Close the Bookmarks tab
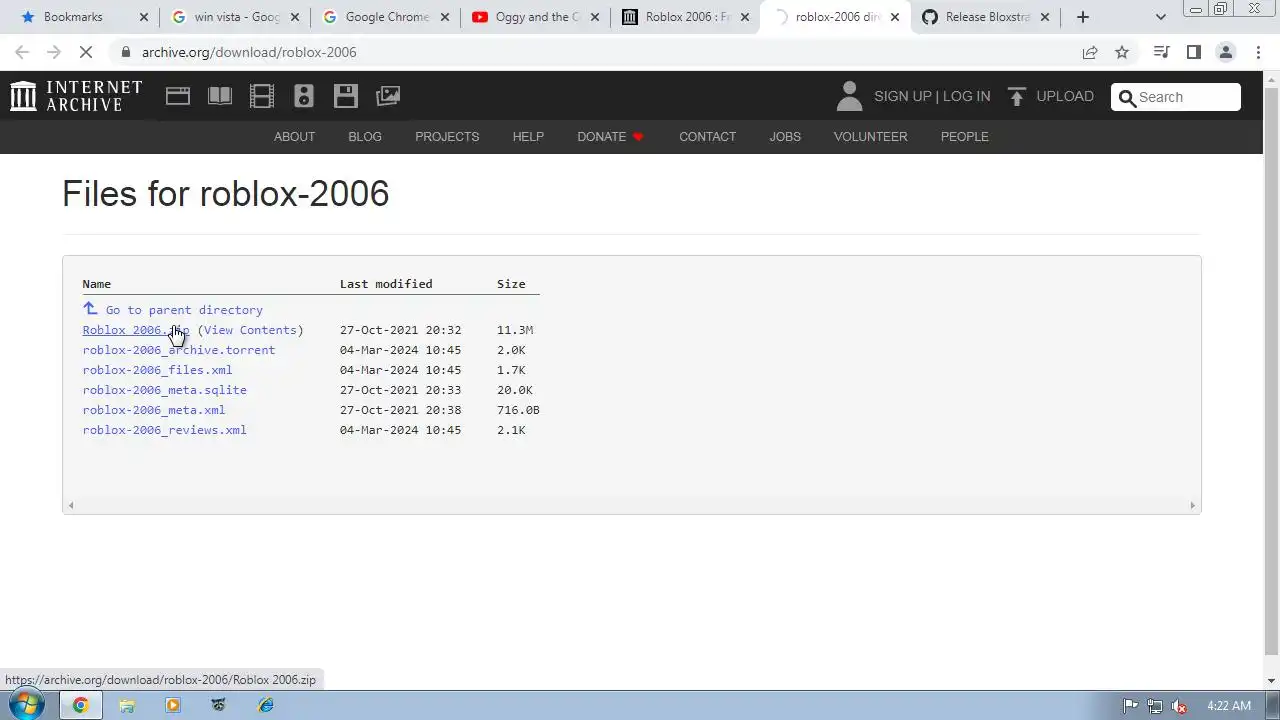The width and height of the screenshot is (1280, 720). tap(144, 17)
